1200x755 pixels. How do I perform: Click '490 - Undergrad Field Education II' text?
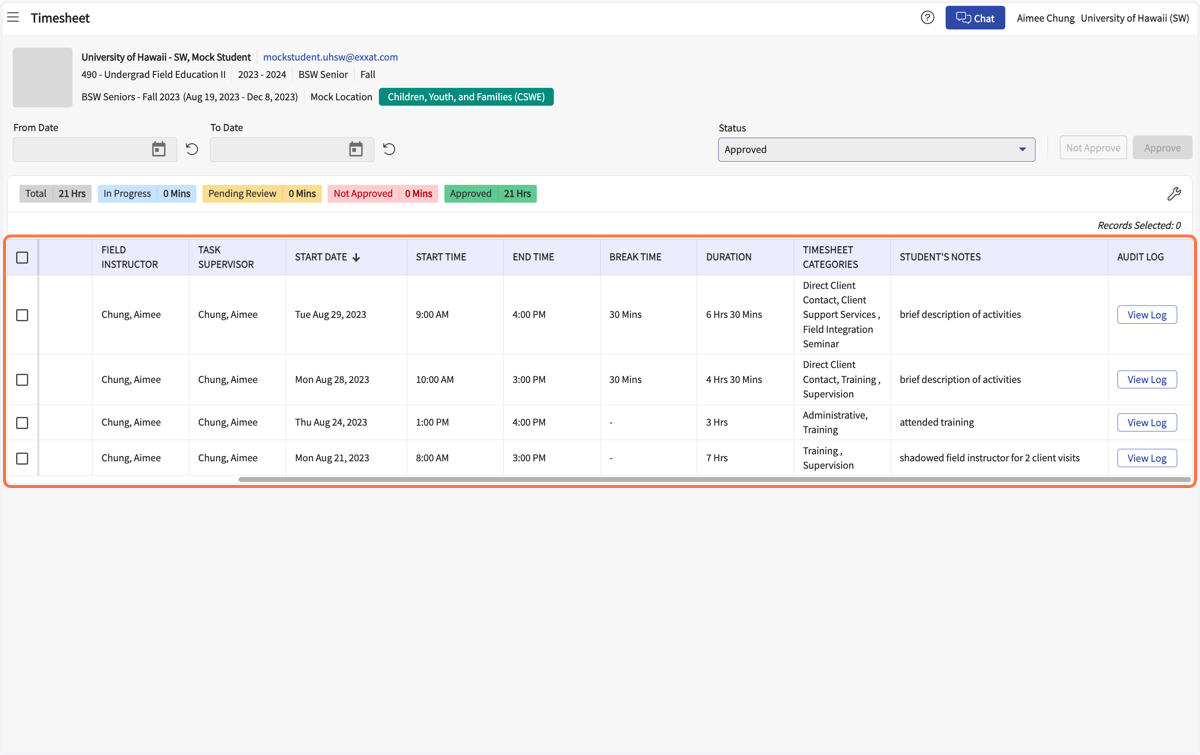click(x=154, y=75)
